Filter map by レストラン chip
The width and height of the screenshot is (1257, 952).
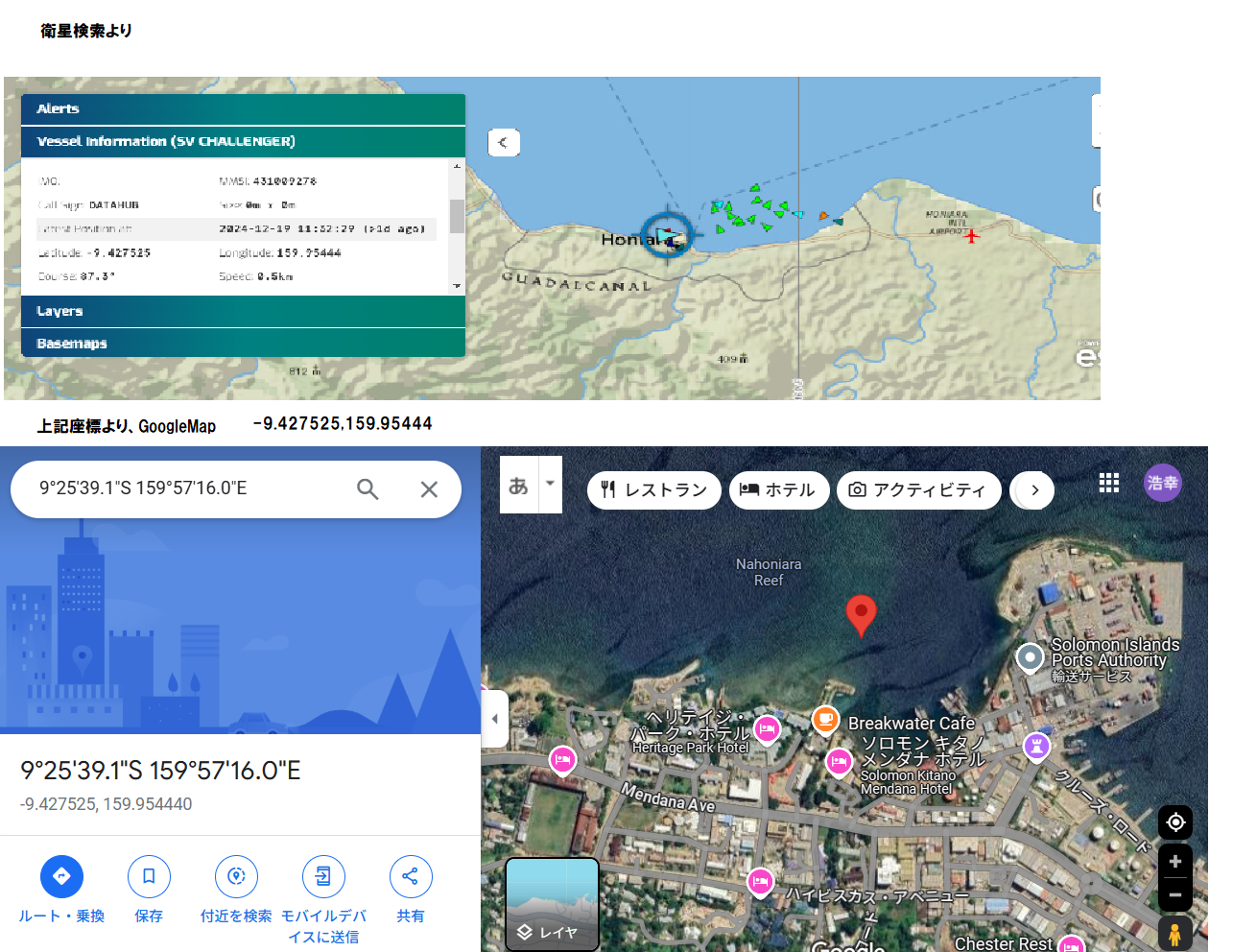point(654,489)
